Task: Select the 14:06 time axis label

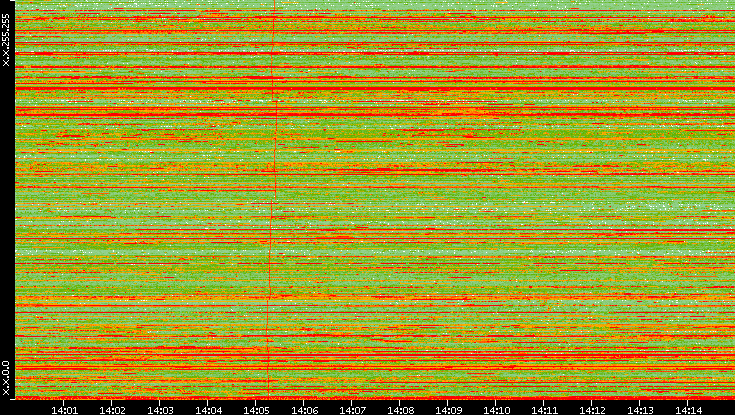Action: tap(304, 410)
